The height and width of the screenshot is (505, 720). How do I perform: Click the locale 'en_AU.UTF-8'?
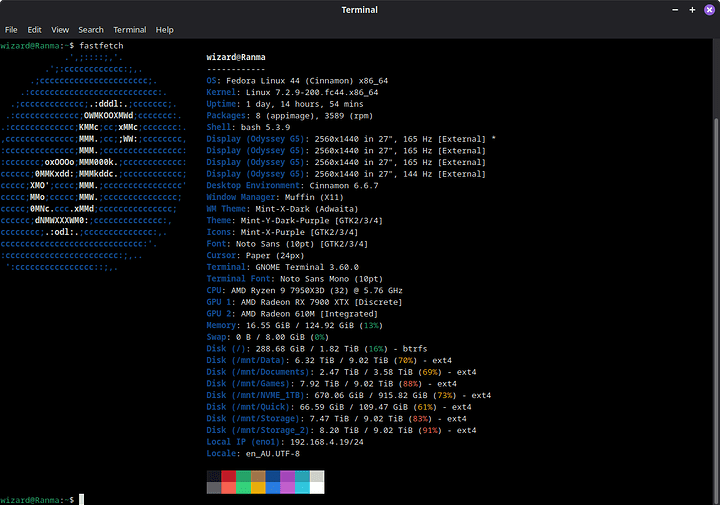tap(273, 454)
